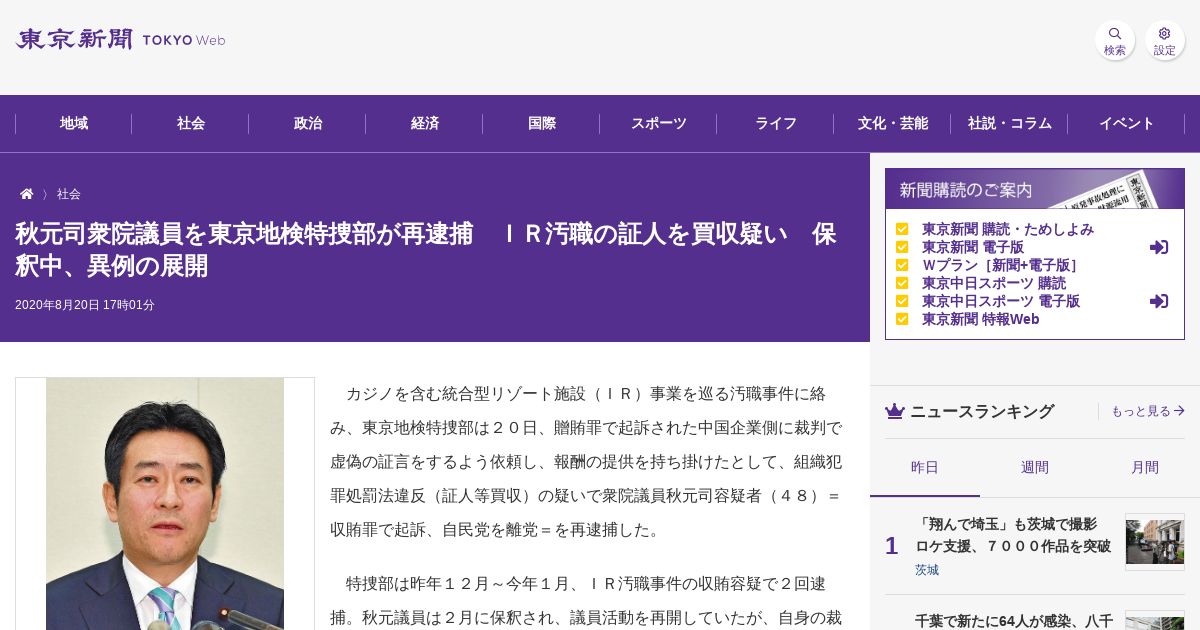Click checkmark icon beside Wプラン［新聞+電子版］

(x=902, y=265)
